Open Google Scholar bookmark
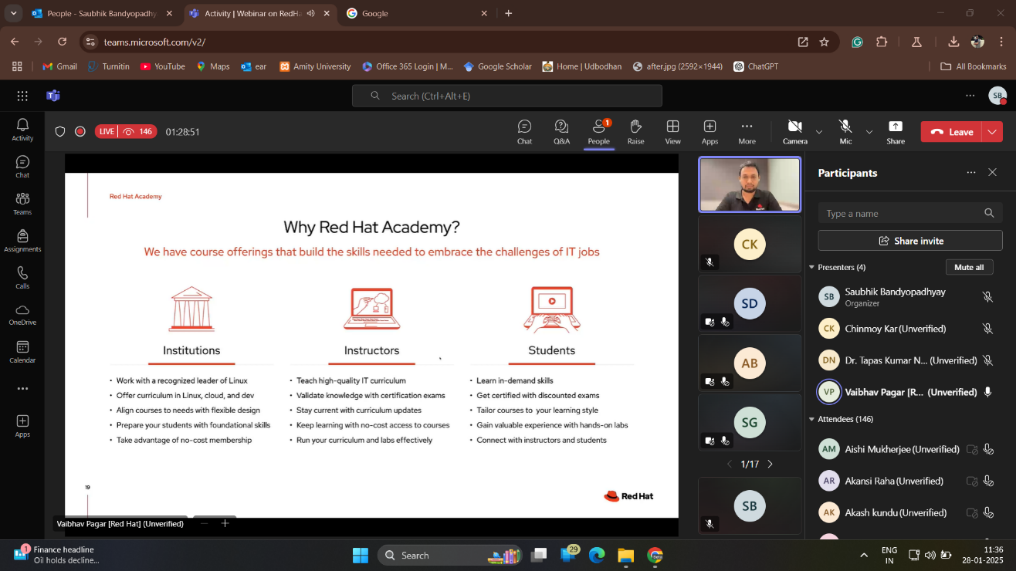The height and width of the screenshot is (571, 1016). 498,66
